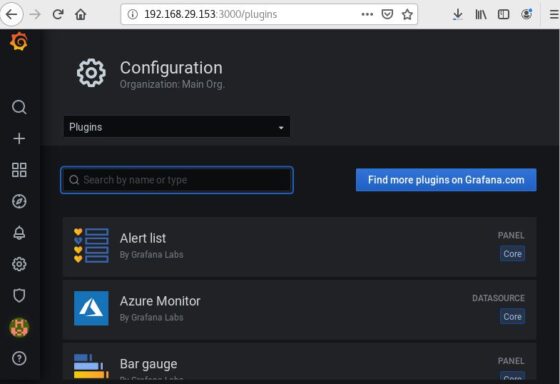
Task: Save page to Pocket icon
Action: [x=387, y=14]
